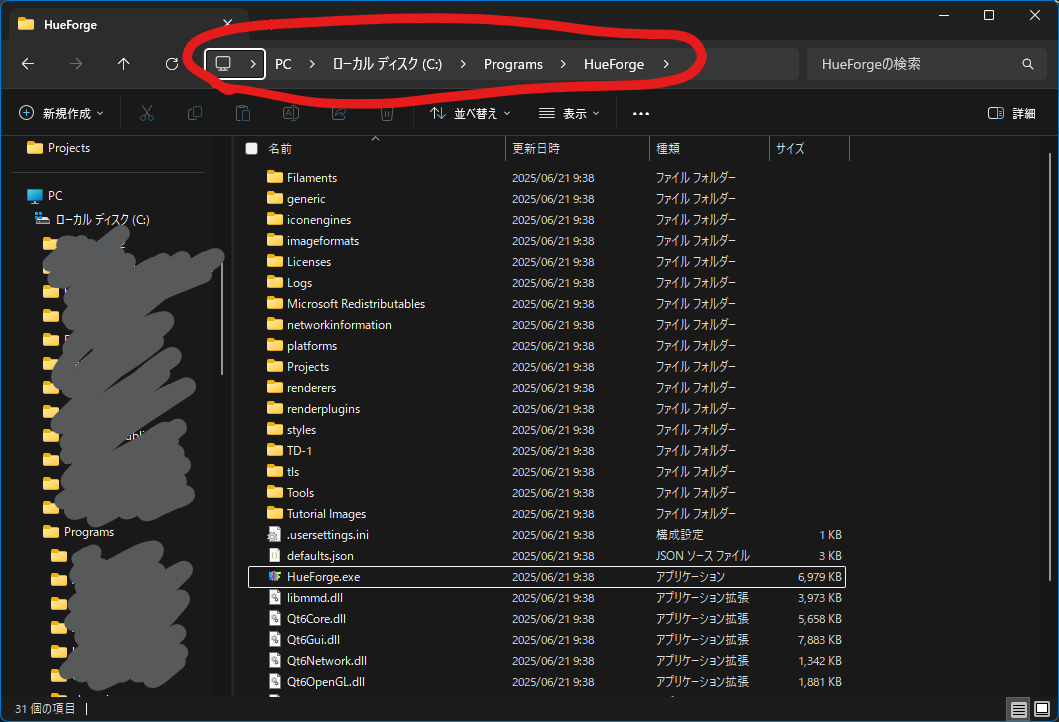Expand chevron after HueForge in address bar
The image size is (1059, 722).
[x=666, y=64]
